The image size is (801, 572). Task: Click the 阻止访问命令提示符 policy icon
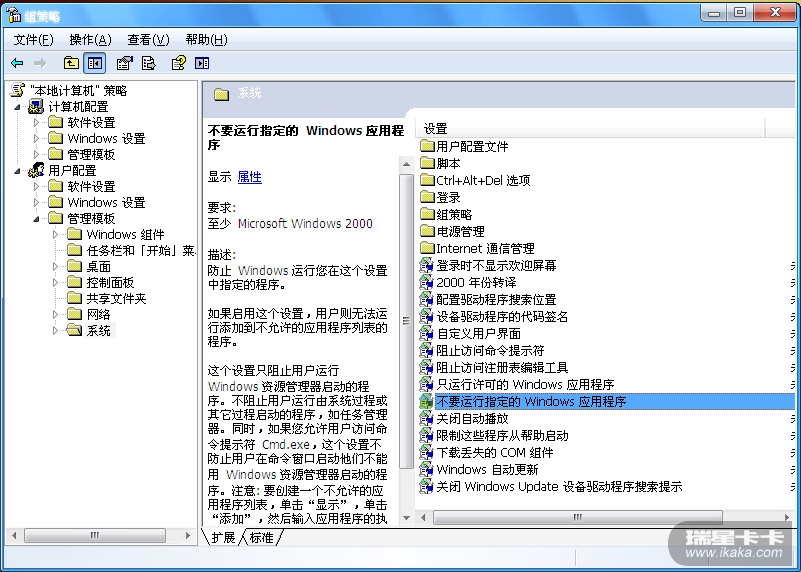tap(426, 350)
